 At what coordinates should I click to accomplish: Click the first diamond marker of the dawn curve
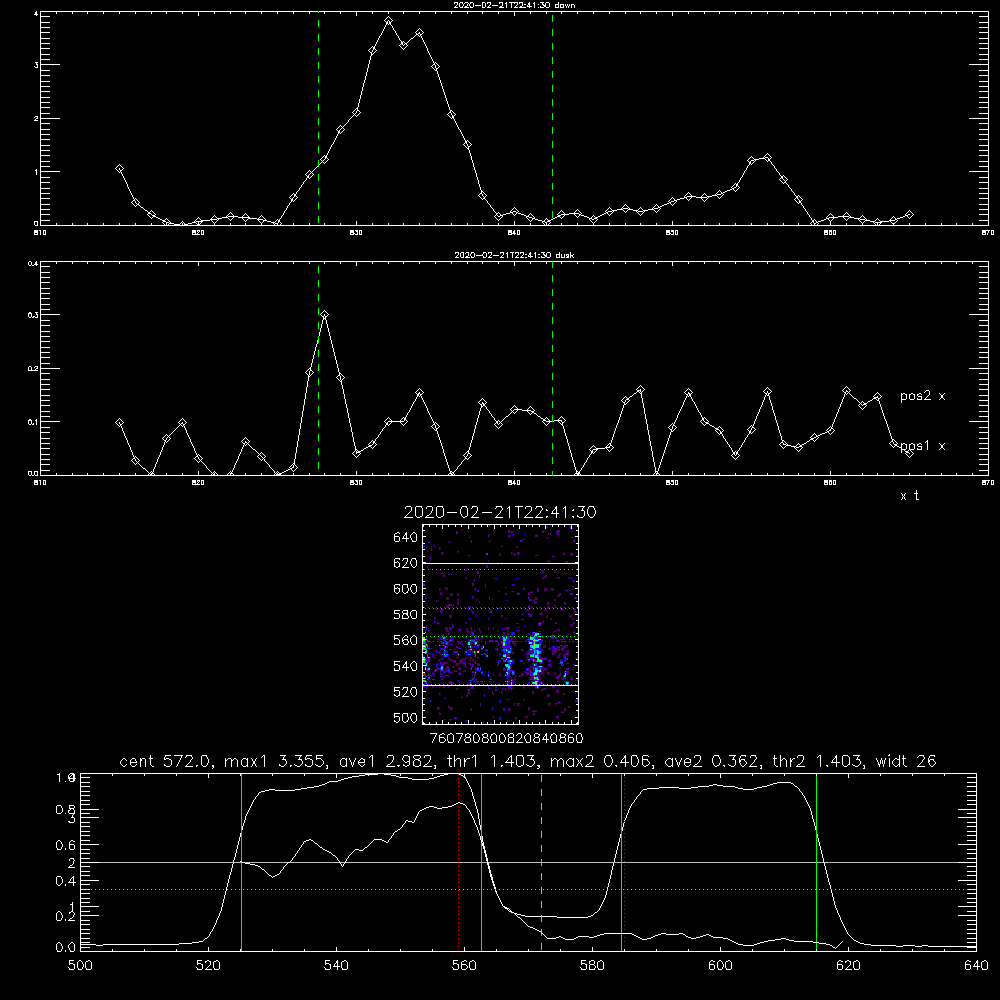click(x=119, y=168)
